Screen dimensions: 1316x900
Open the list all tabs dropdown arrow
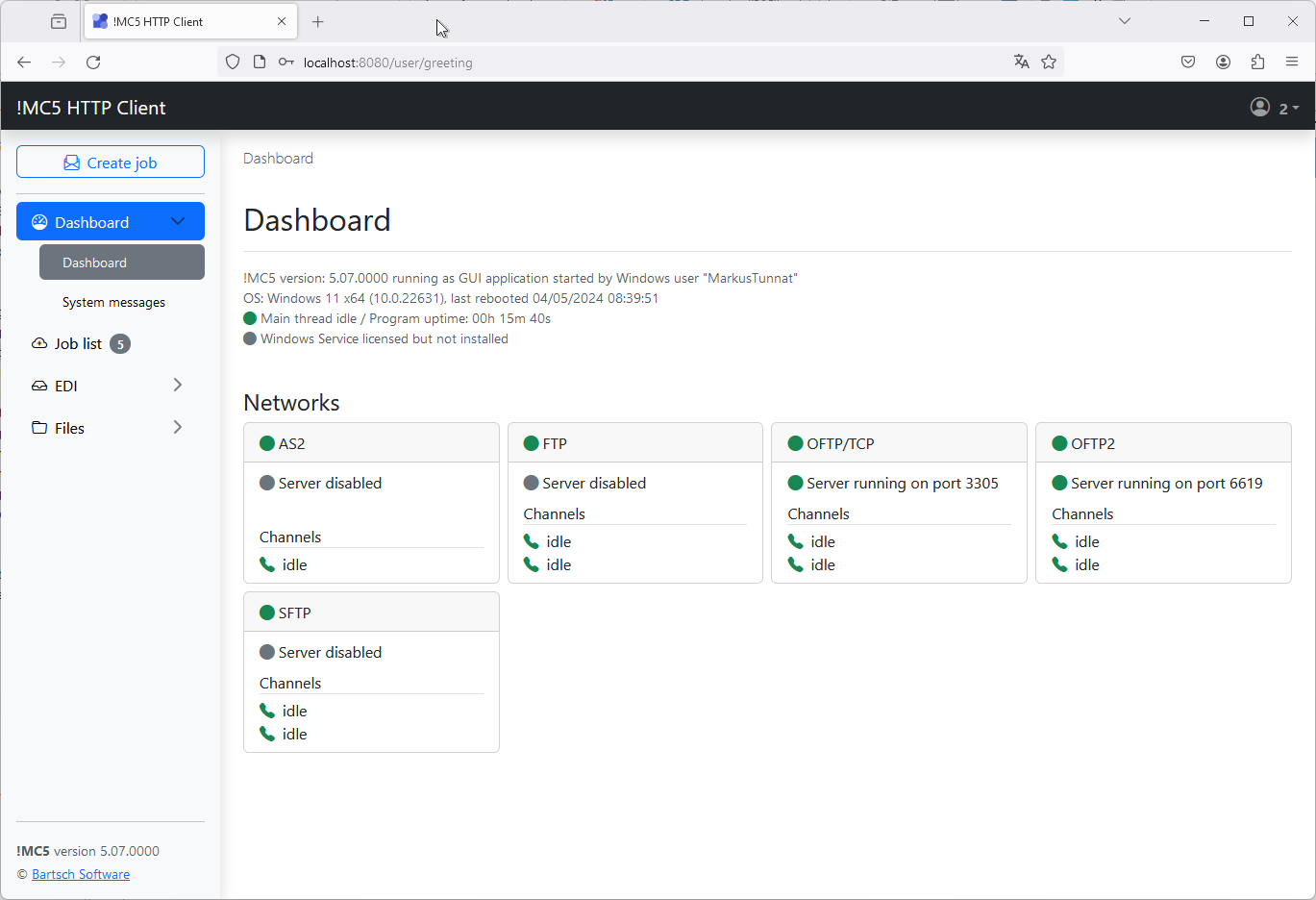1124,21
